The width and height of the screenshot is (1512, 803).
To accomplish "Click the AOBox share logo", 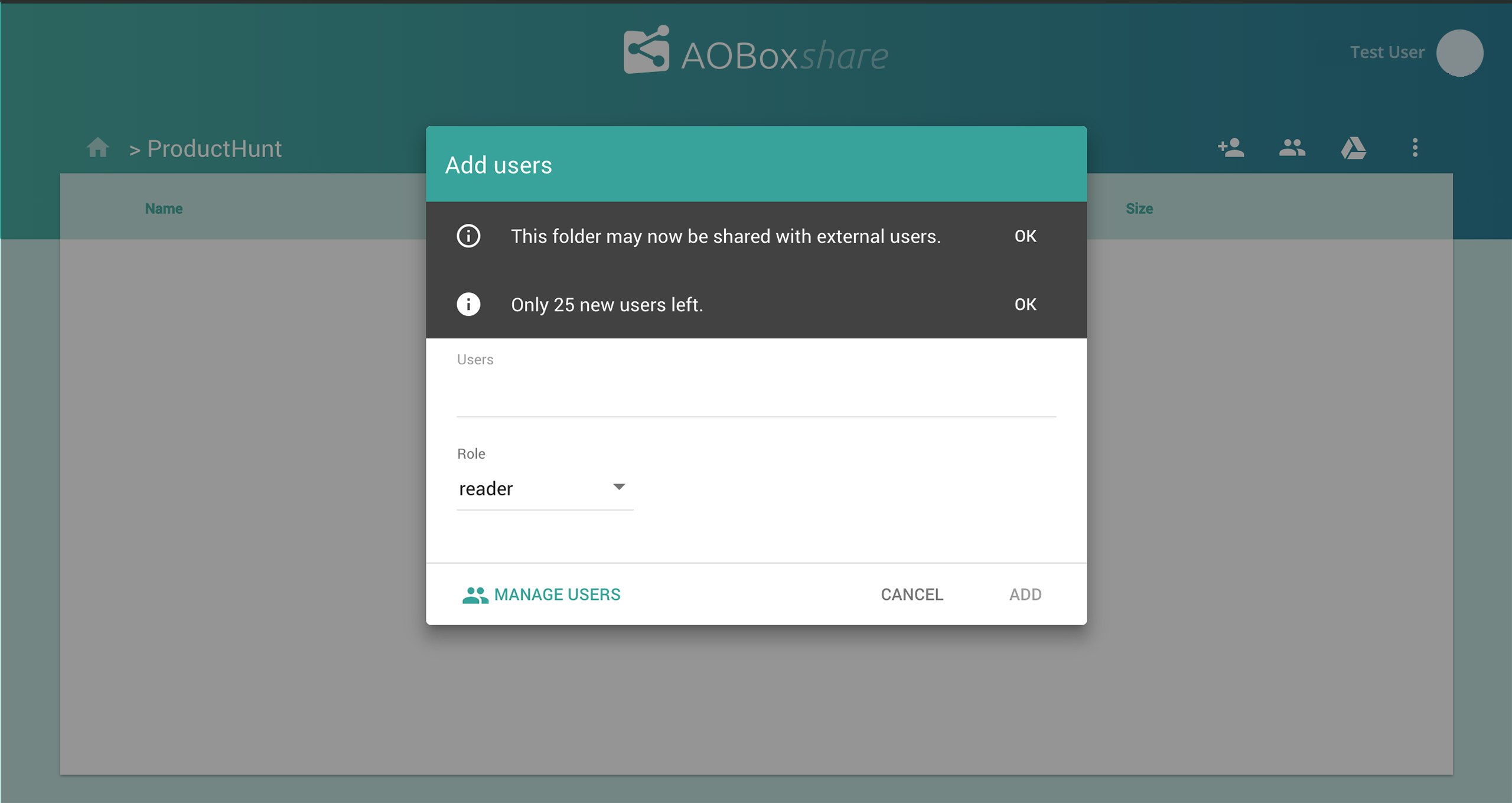I will click(755, 52).
